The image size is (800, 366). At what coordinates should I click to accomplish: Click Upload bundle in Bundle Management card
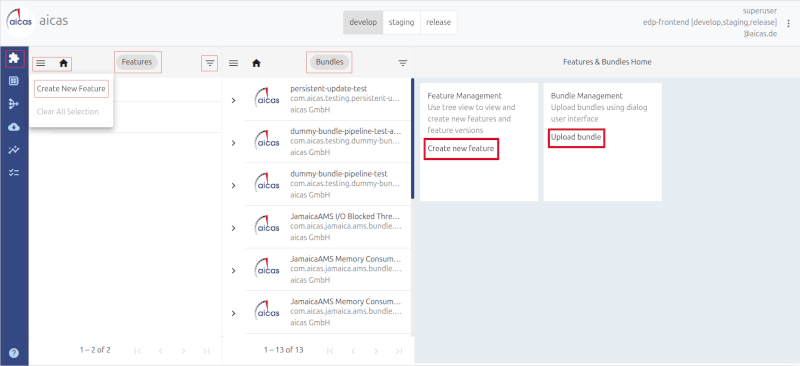point(576,137)
